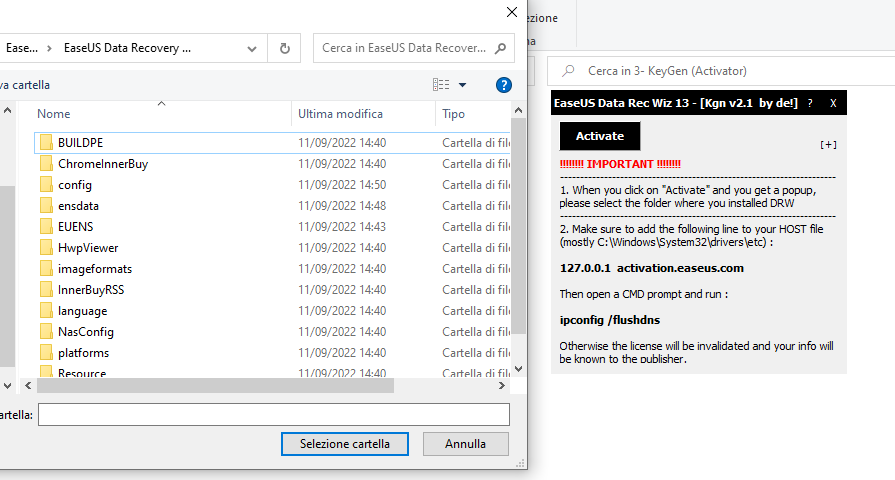The height and width of the screenshot is (480, 895).
Task: Open the address bar history dropdown chevron
Action: click(x=252, y=49)
